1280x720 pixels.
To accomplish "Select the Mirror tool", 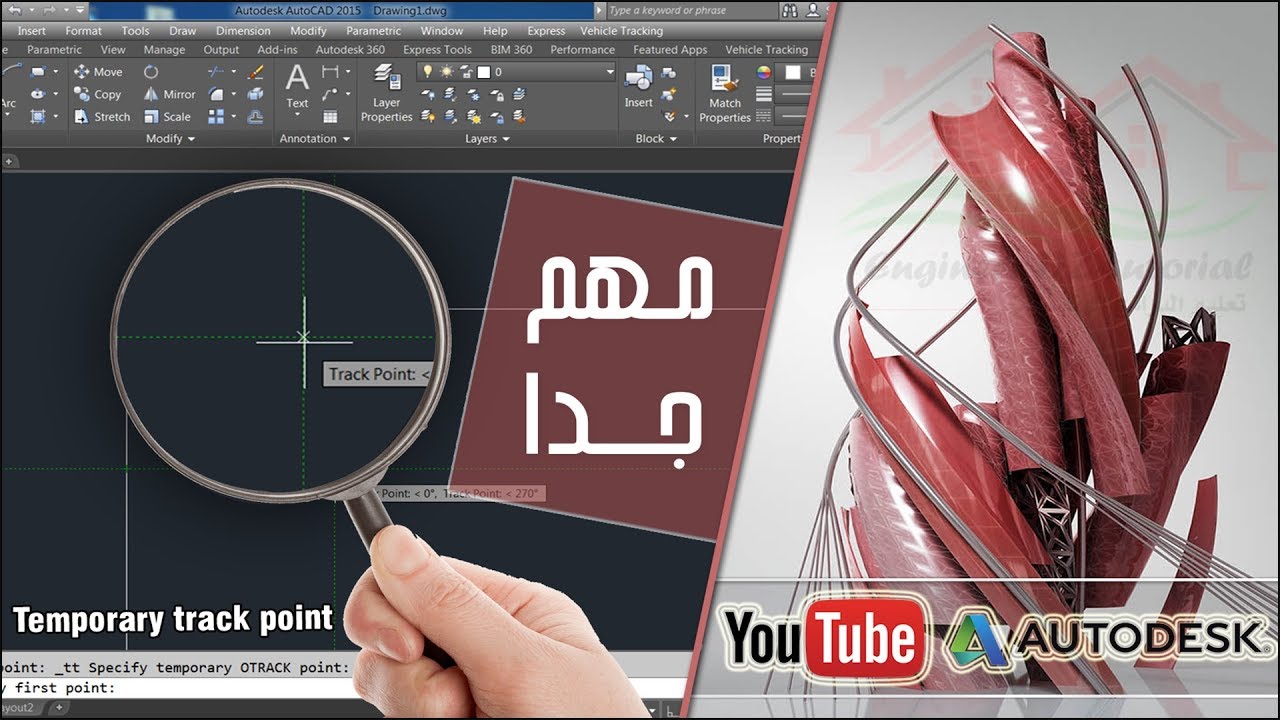I will (x=169, y=94).
